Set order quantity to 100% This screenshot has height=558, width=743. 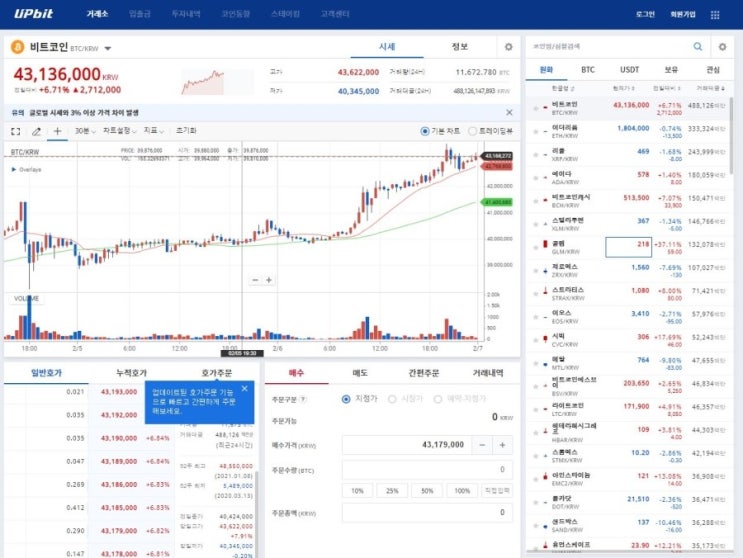(462, 491)
